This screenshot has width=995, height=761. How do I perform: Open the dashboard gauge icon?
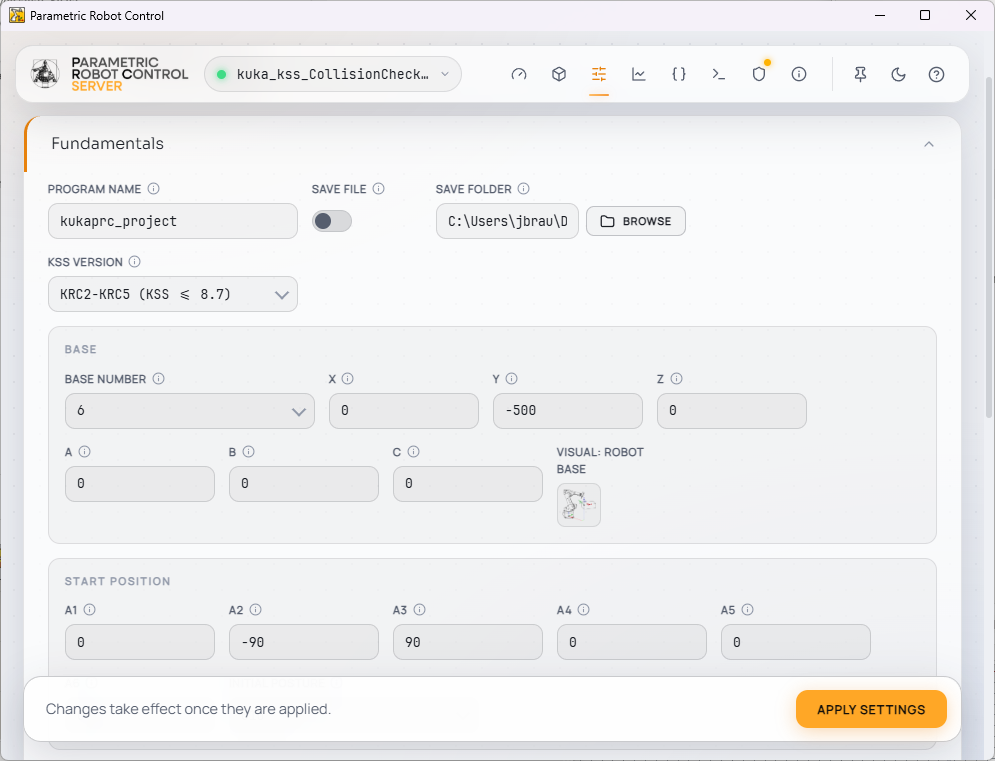(518, 74)
